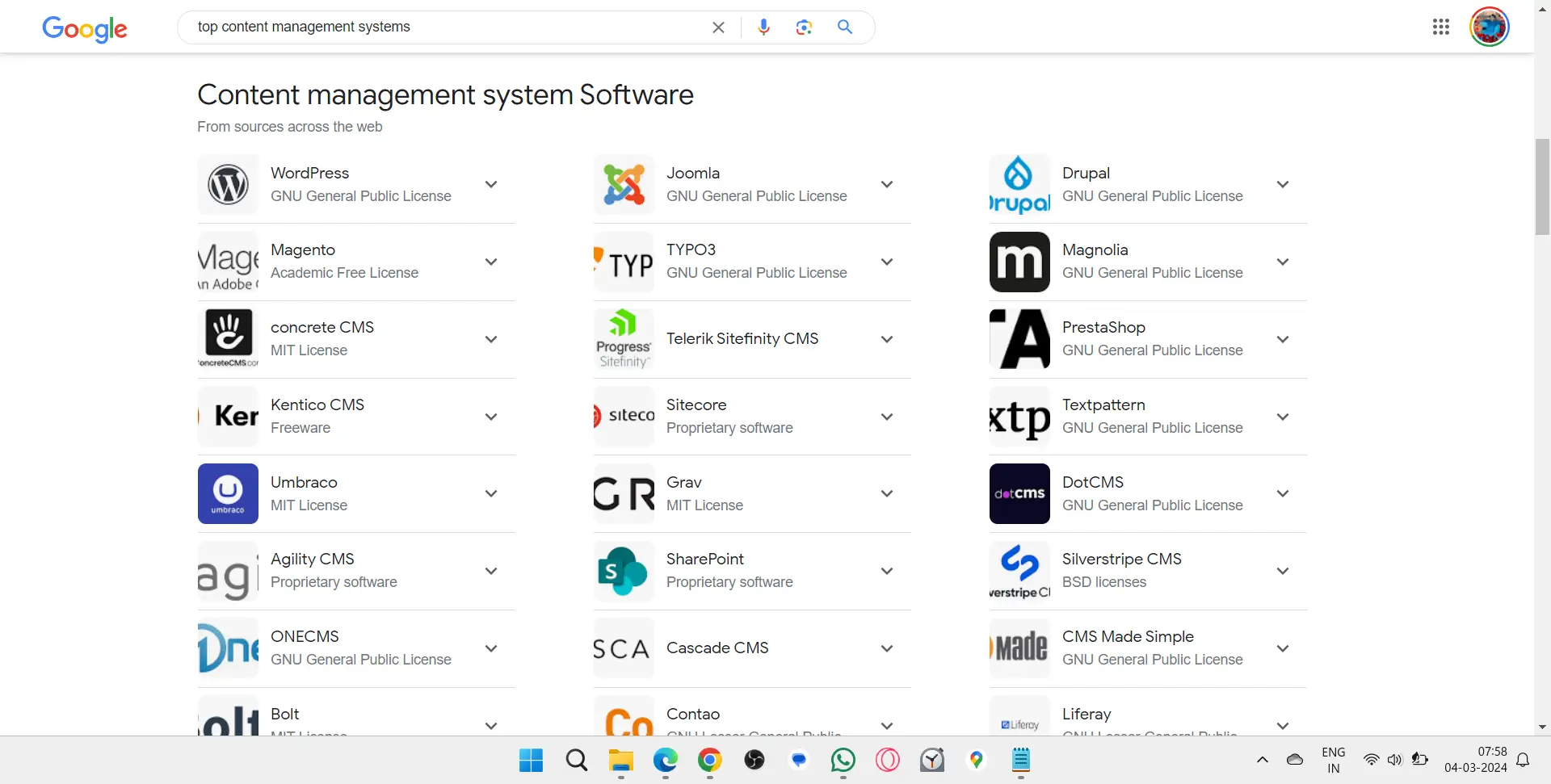This screenshot has height=784, width=1551.
Task: Open the Notepad taskbar icon
Action: (x=1020, y=760)
